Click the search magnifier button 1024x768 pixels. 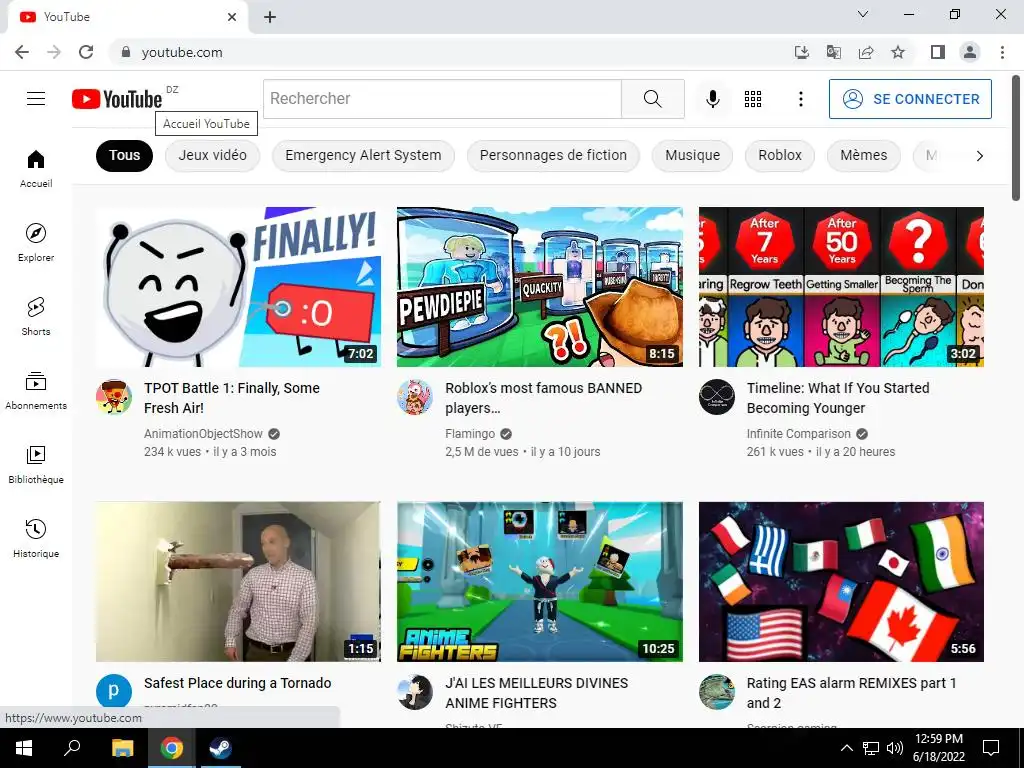[x=652, y=99]
